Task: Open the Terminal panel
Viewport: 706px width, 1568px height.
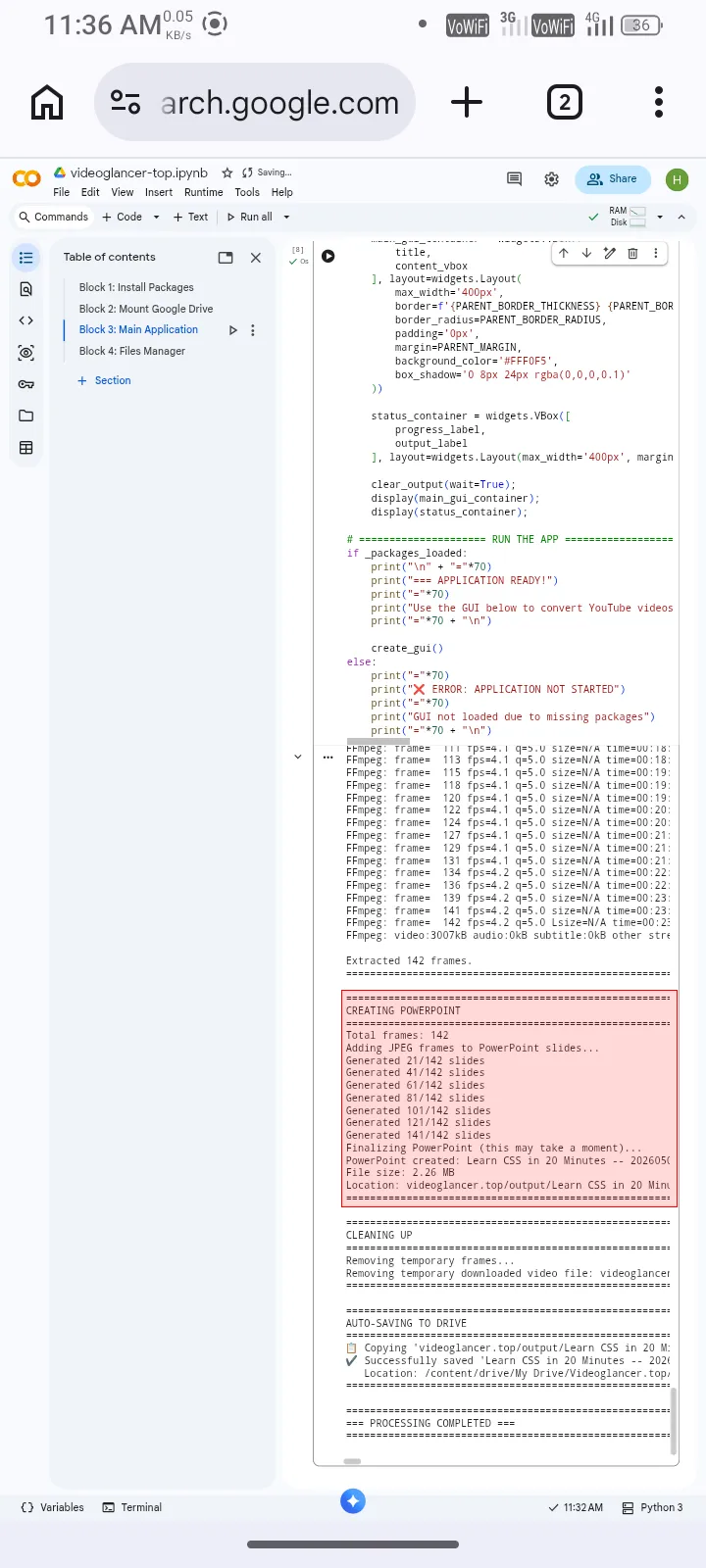Action: point(132,1507)
